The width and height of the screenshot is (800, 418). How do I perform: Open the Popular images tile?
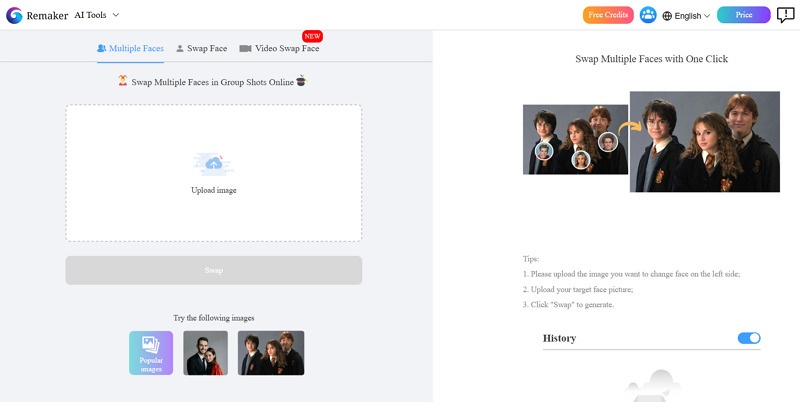[x=151, y=353]
